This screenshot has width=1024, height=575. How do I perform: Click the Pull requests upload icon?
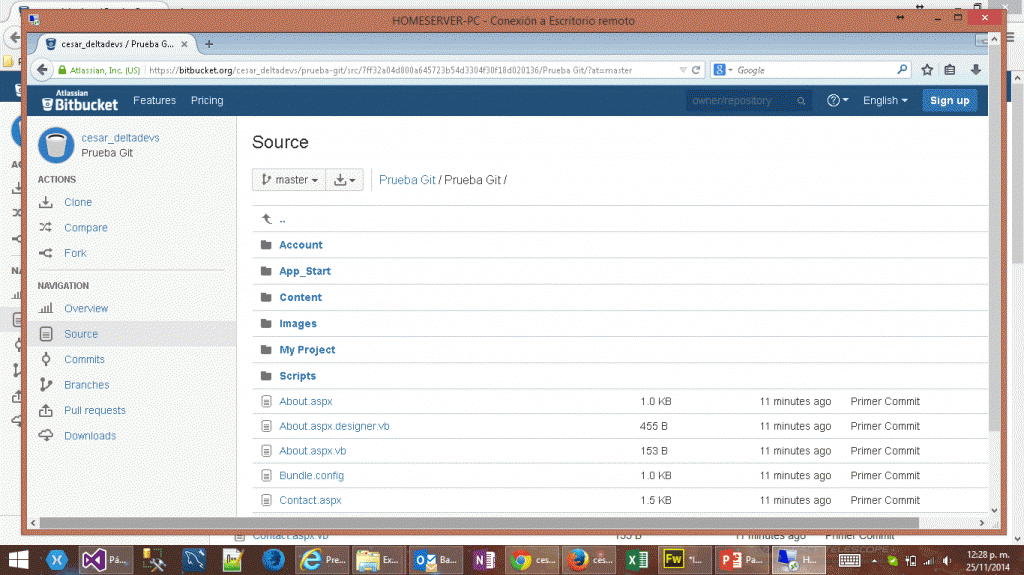coord(46,410)
